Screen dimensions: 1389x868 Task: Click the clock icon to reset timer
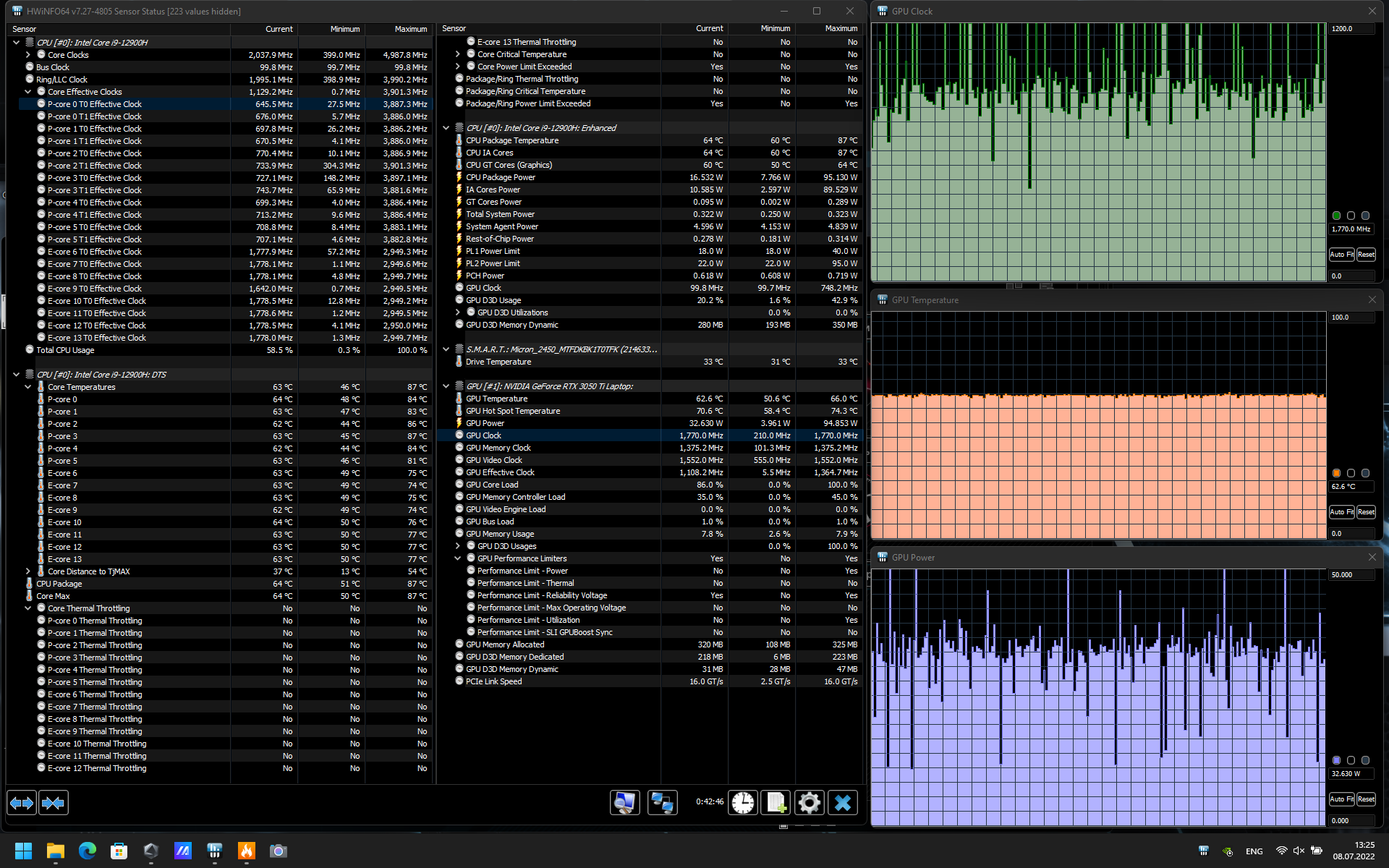(x=742, y=803)
